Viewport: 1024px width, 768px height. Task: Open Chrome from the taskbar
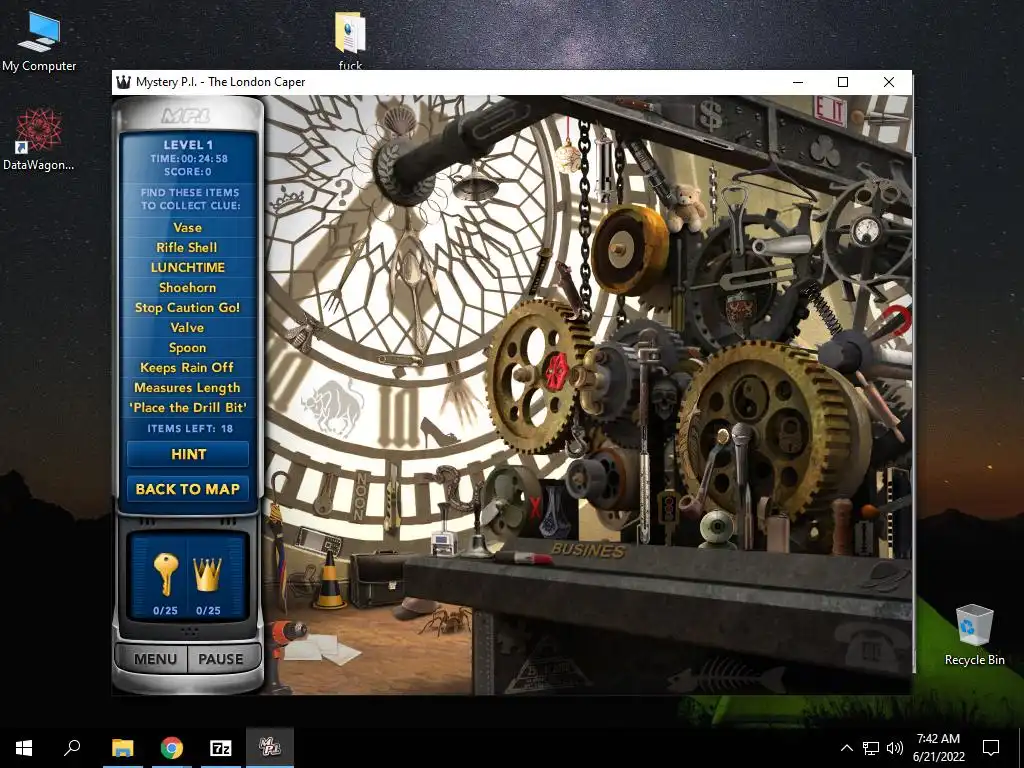(x=172, y=748)
